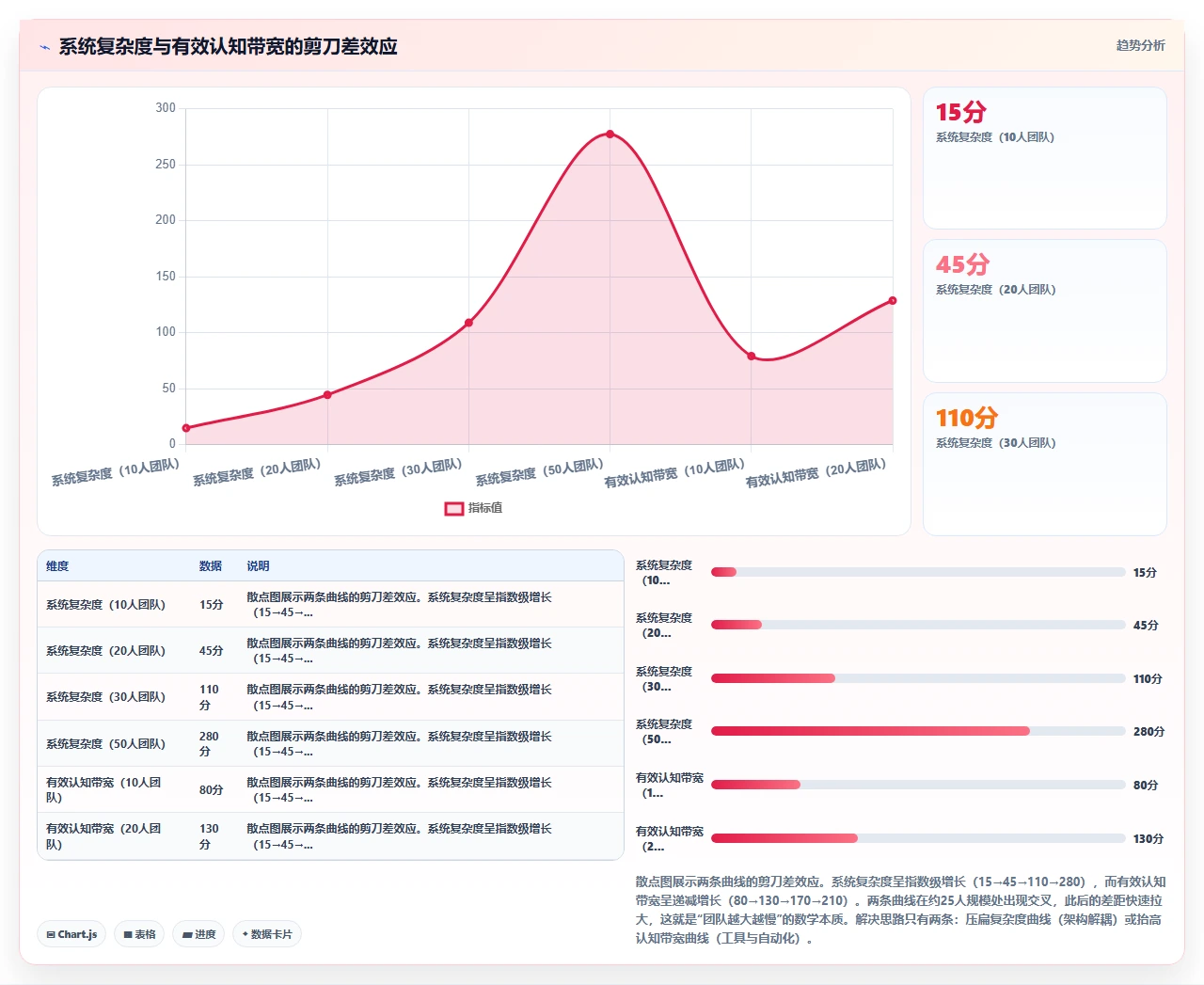This screenshot has height=985, width=1204.
Task: Click the chart point for 系统复杂度（20人团队）
Action: point(327,395)
